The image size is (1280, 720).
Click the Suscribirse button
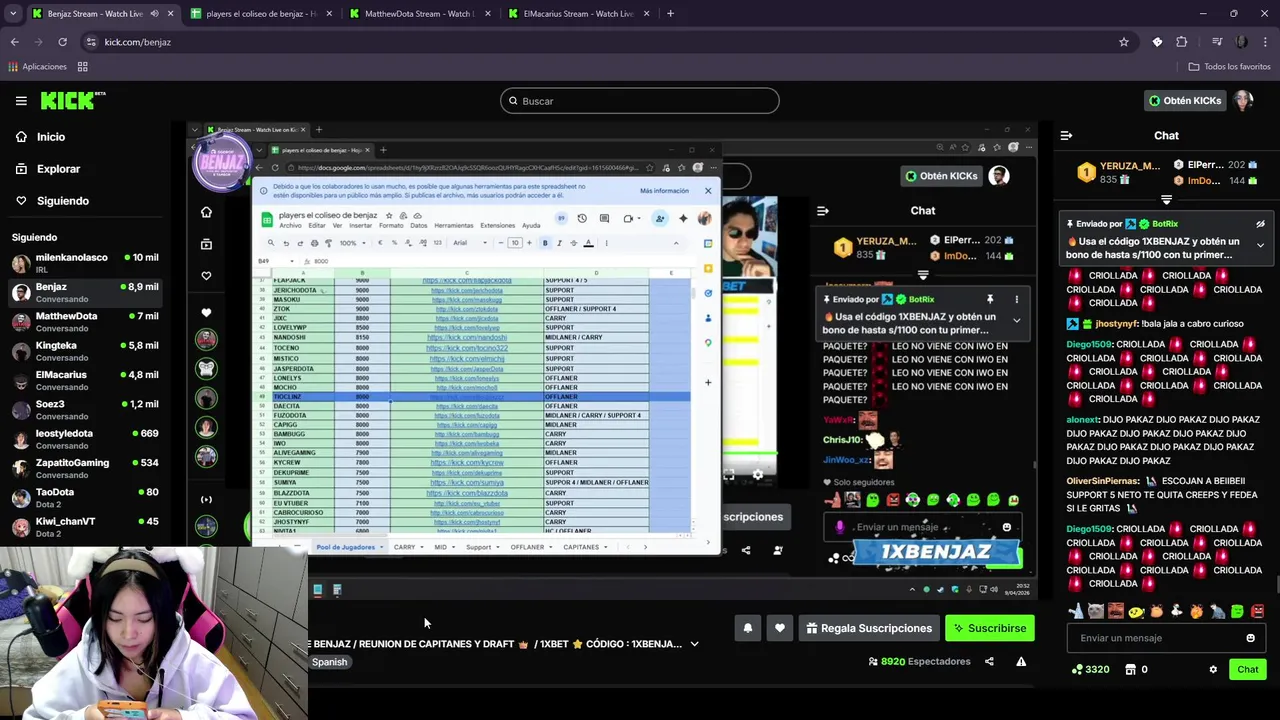(x=990, y=628)
